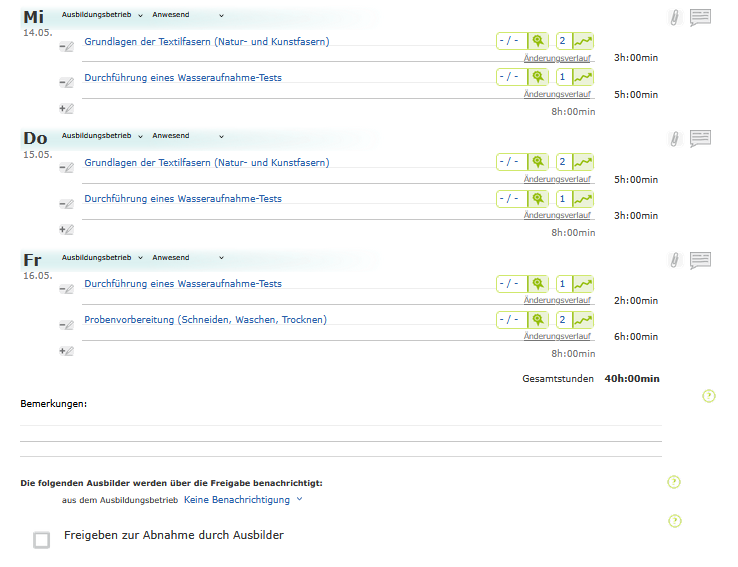Screen dimensions: 738x567
Task: Open Ausbildungsbetrieb dropdown for Mittwoch
Action: (102, 15)
